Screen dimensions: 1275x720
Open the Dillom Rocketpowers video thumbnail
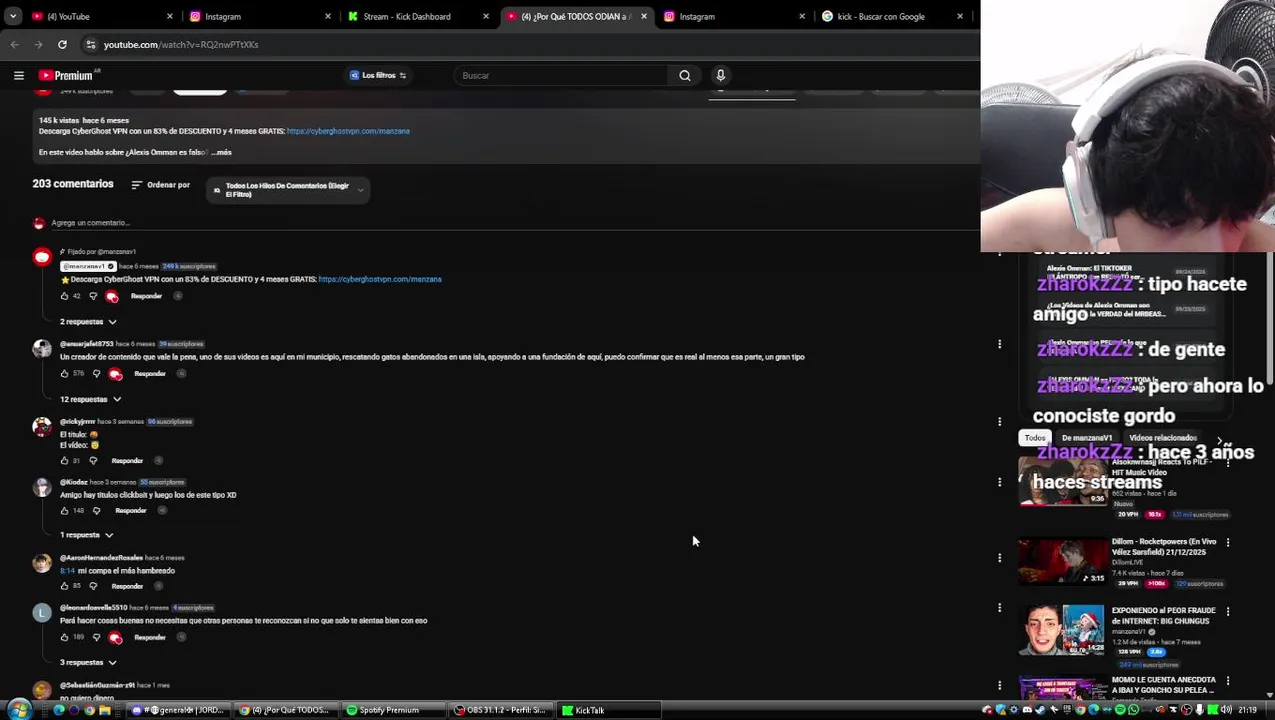coord(1062,560)
